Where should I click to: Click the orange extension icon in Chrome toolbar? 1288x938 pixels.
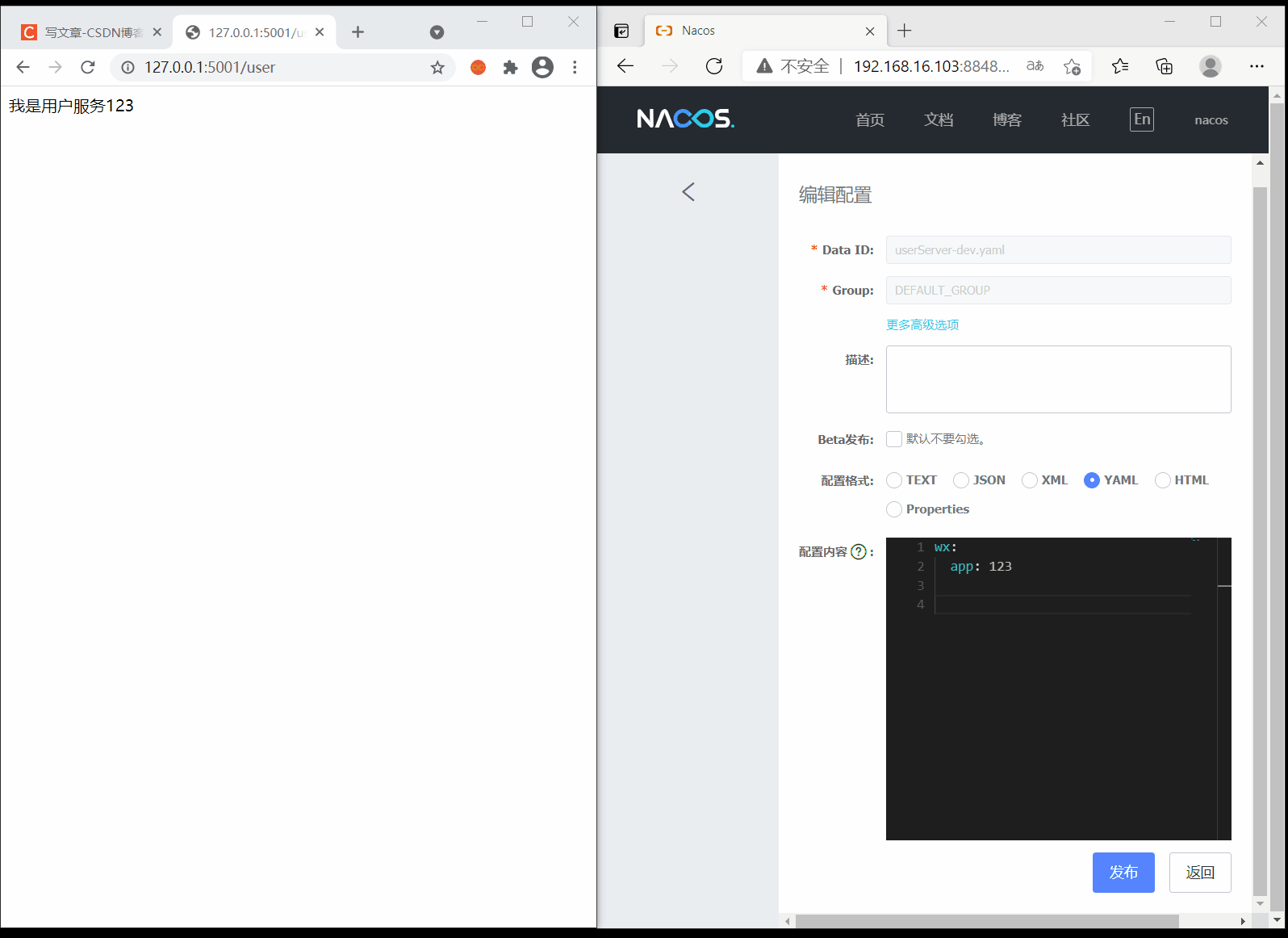click(478, 67)
